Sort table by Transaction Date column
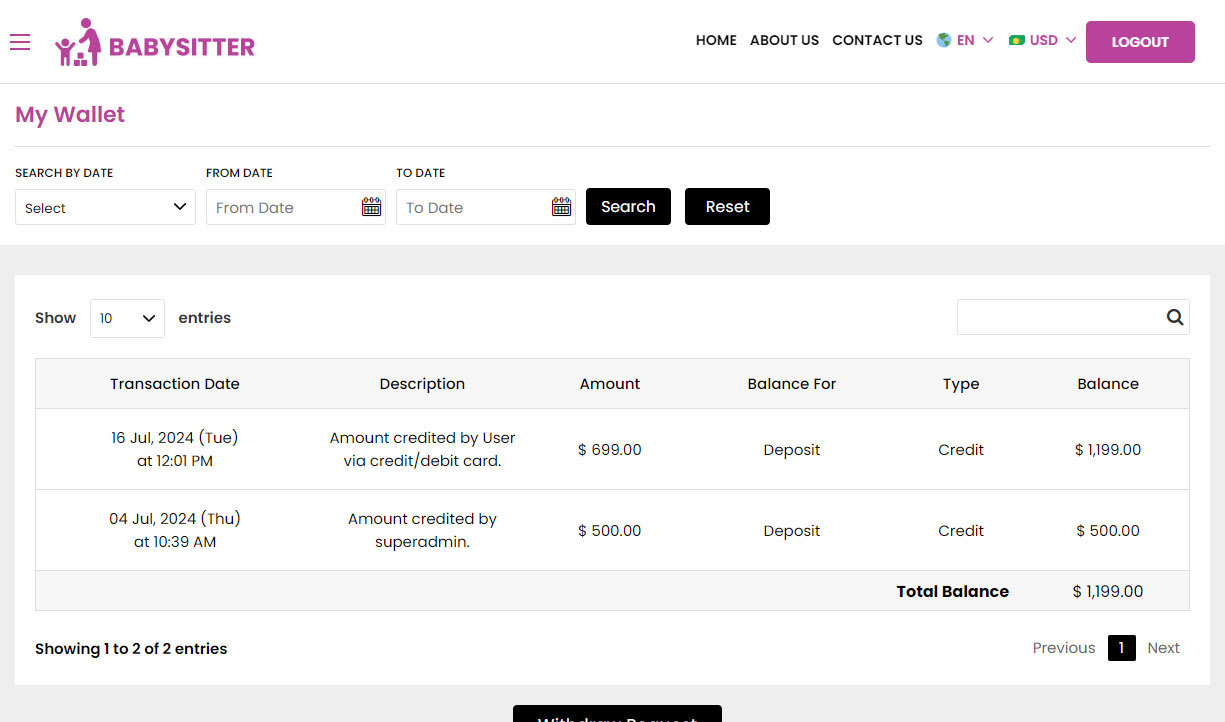 (175, 384)
